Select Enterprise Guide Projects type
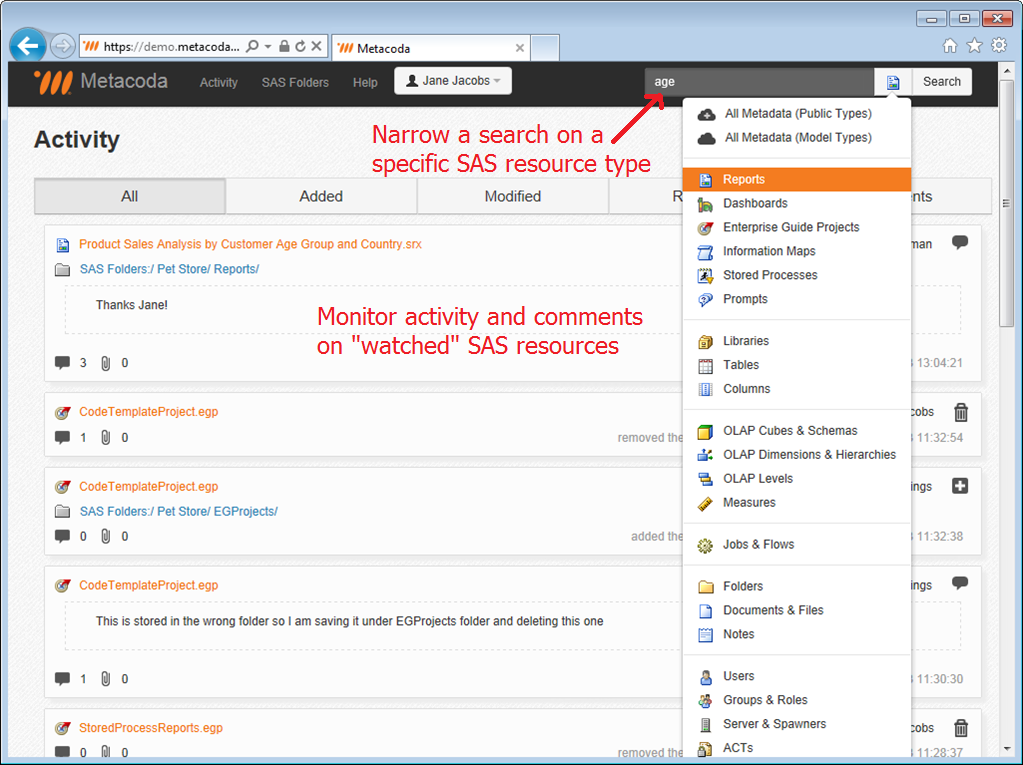This screenshot has height=765, width=1023. pos(797,227)
